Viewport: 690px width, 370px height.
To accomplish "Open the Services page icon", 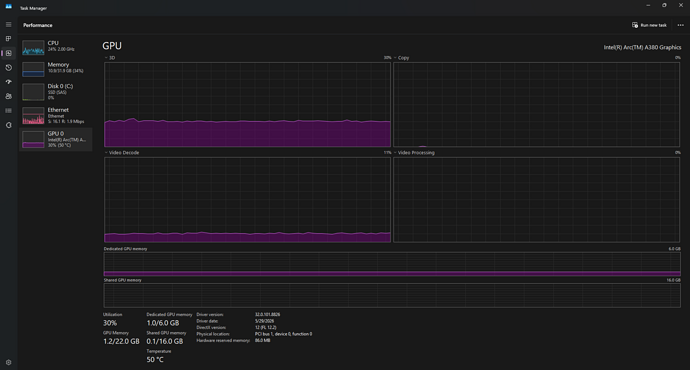I will point(8,125).
